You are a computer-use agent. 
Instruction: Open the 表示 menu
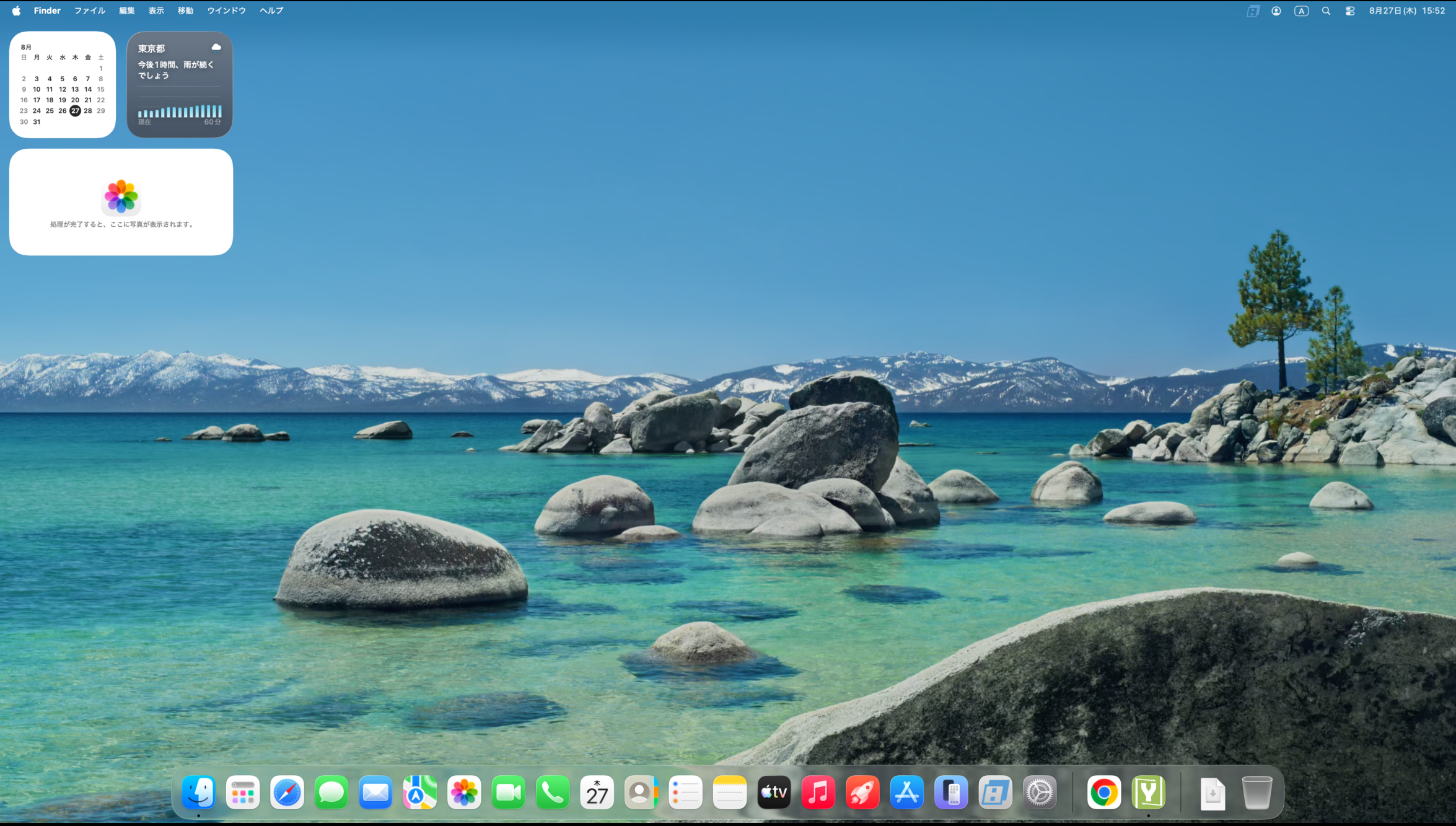pos(156,11)
